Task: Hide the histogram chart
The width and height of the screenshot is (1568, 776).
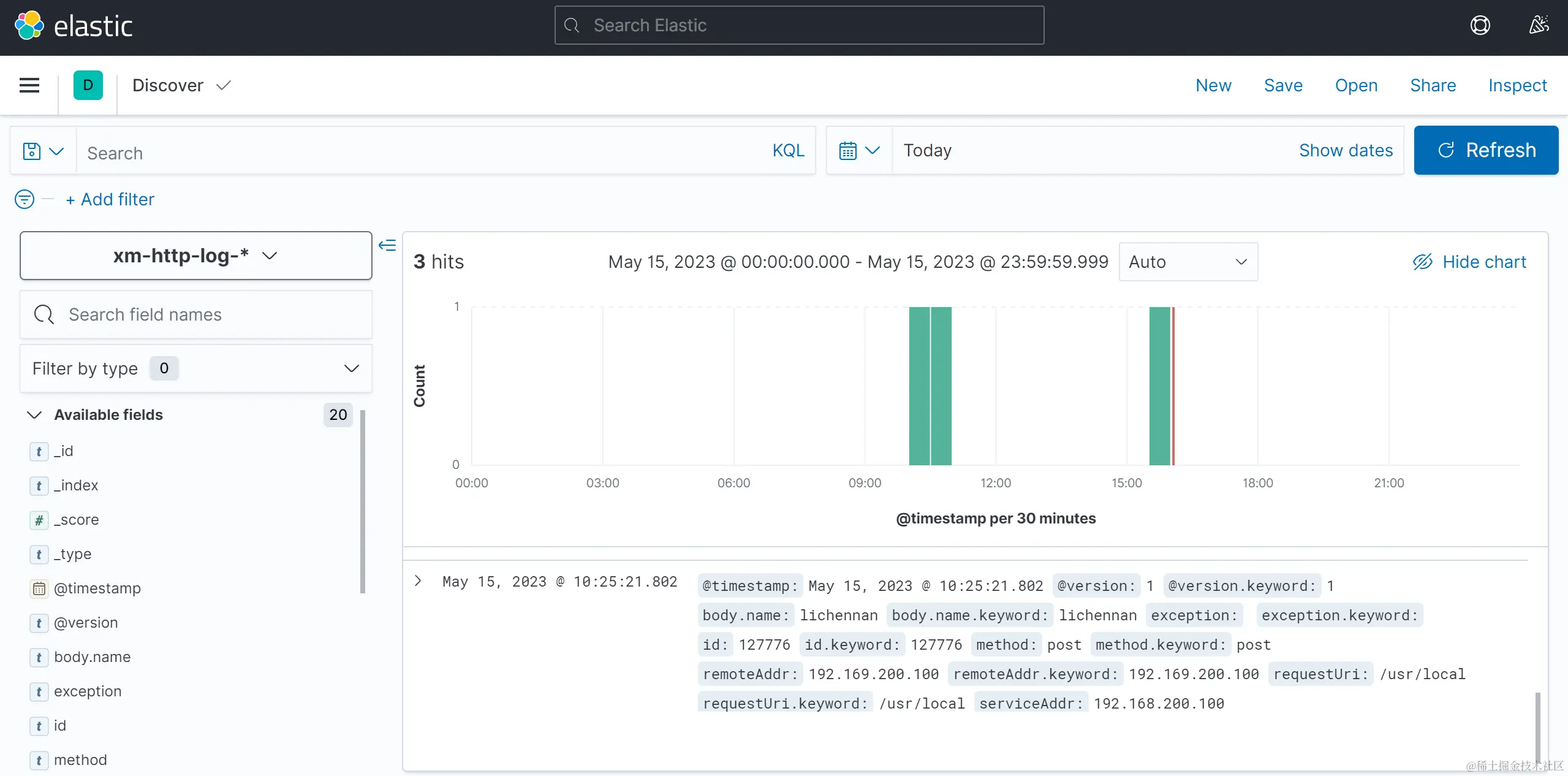Action: pos(1469,262)
